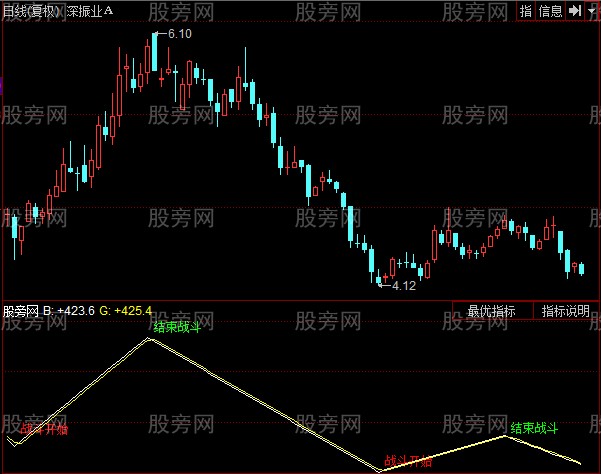Screen dimensions: 601x474
Task: Click the 股旁网 indicator name in sub-chart
Action: [20, 311]
